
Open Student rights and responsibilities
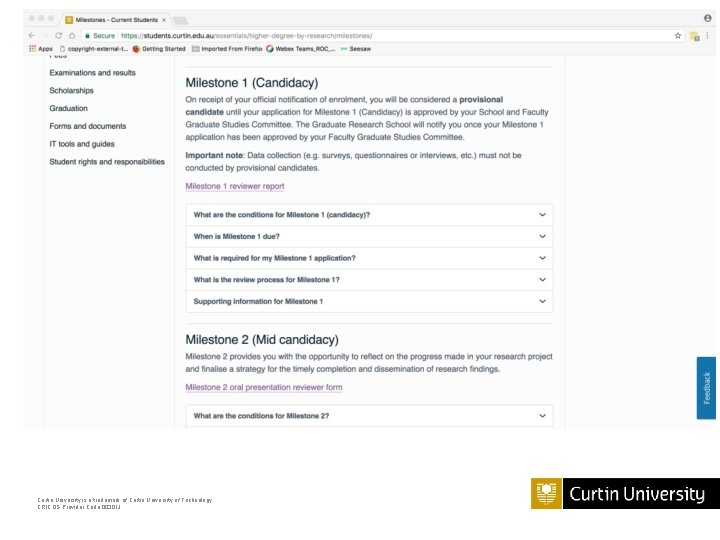tap(107, 162)
